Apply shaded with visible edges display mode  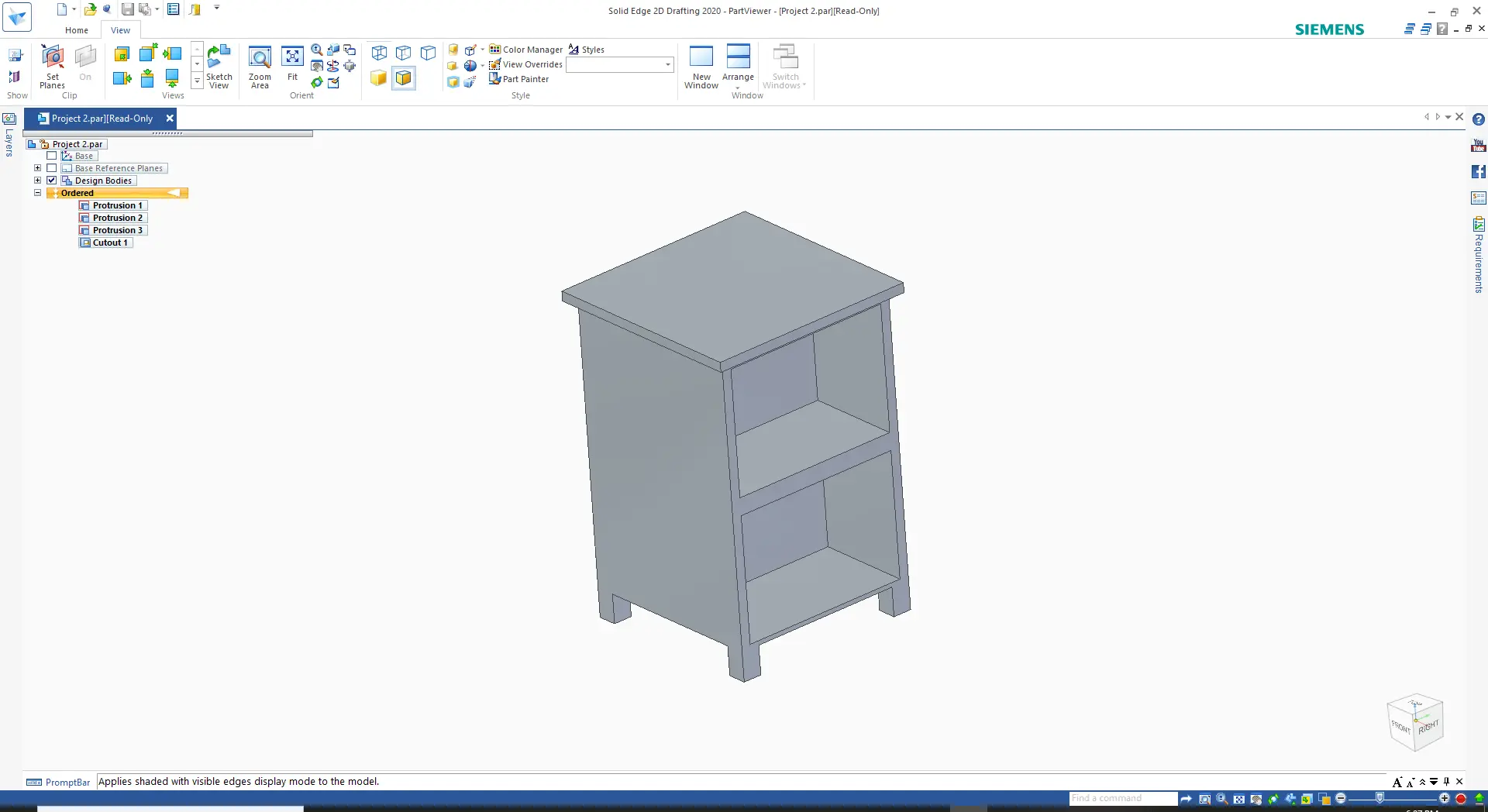click(x=404, y=78)
